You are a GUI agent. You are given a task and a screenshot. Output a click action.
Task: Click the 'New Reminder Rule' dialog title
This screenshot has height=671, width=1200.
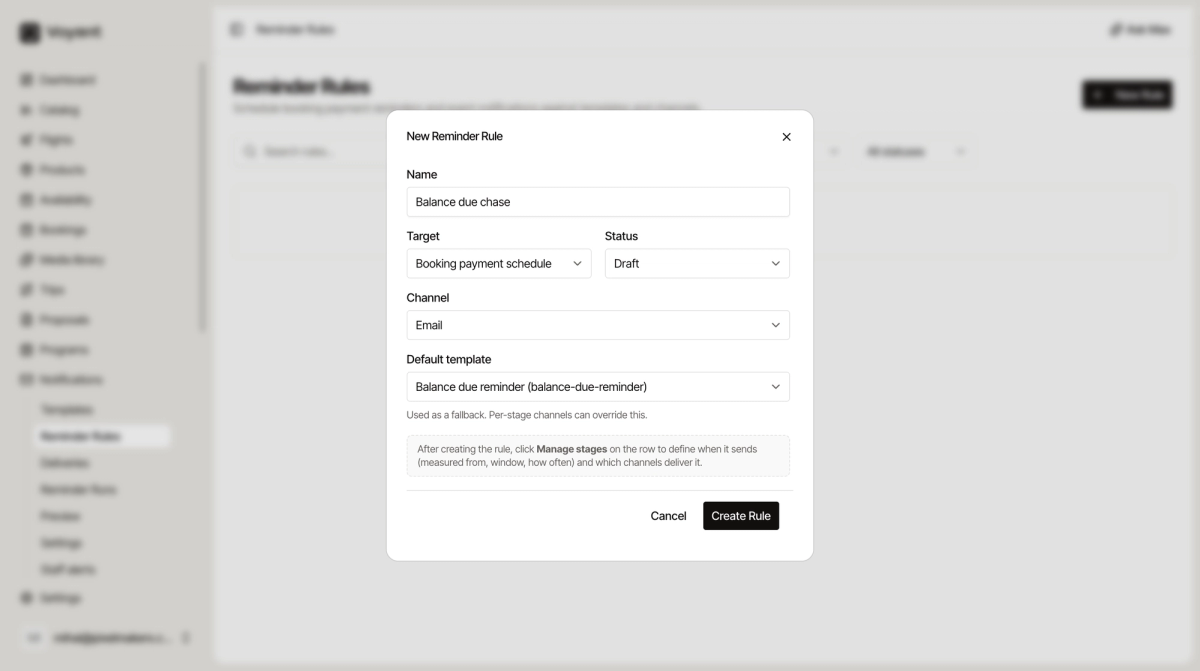454,136
